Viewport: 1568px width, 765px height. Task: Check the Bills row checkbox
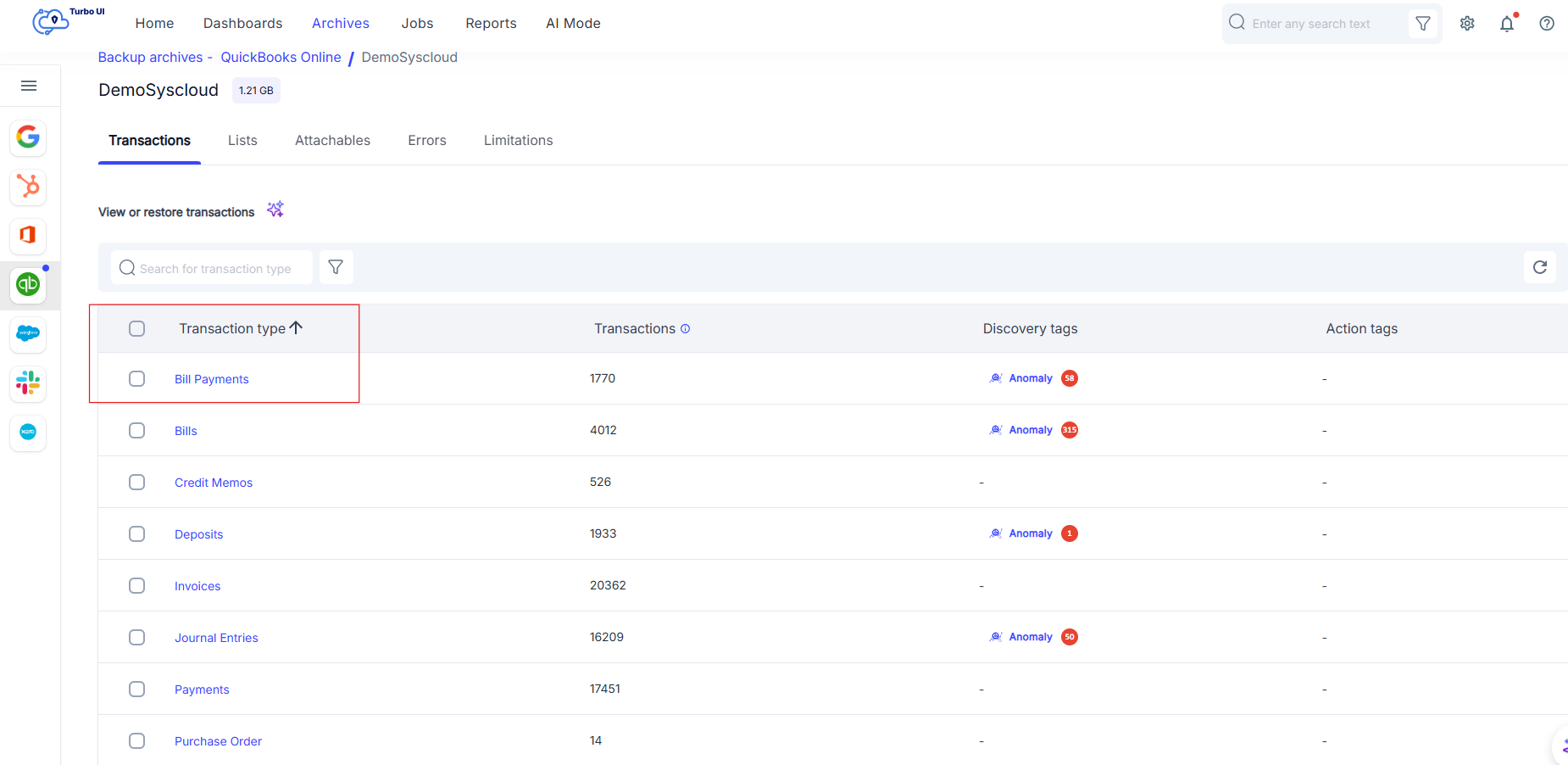click(136, 430)
